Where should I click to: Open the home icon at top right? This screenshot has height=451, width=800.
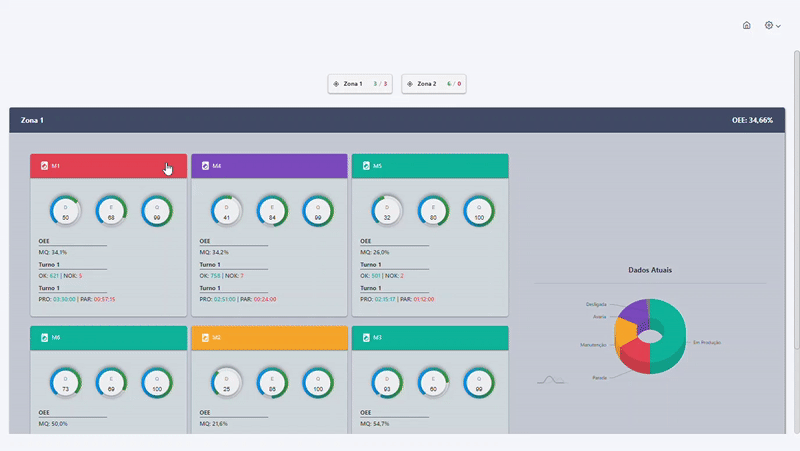746,25
